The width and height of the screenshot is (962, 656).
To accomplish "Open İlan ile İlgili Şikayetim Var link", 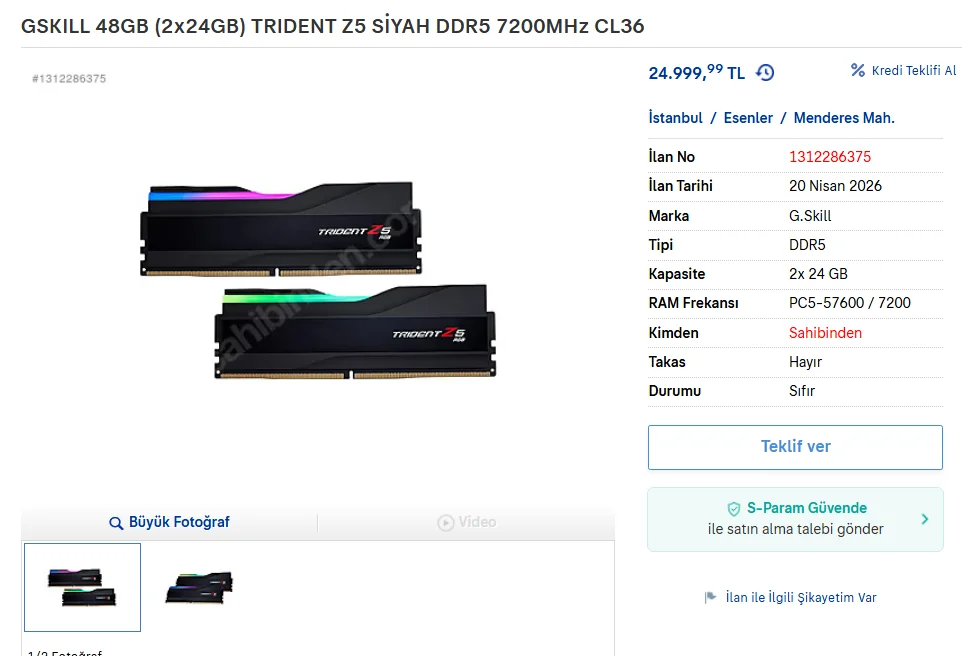I will (800, 598).
